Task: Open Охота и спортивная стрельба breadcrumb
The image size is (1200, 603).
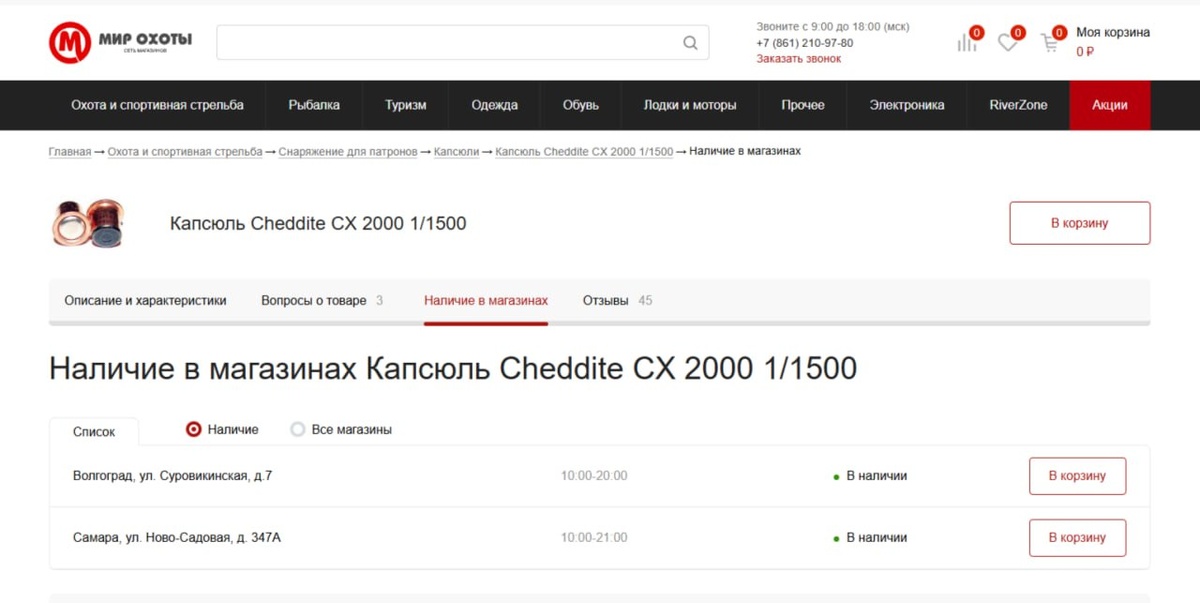Action: point(185,152)
